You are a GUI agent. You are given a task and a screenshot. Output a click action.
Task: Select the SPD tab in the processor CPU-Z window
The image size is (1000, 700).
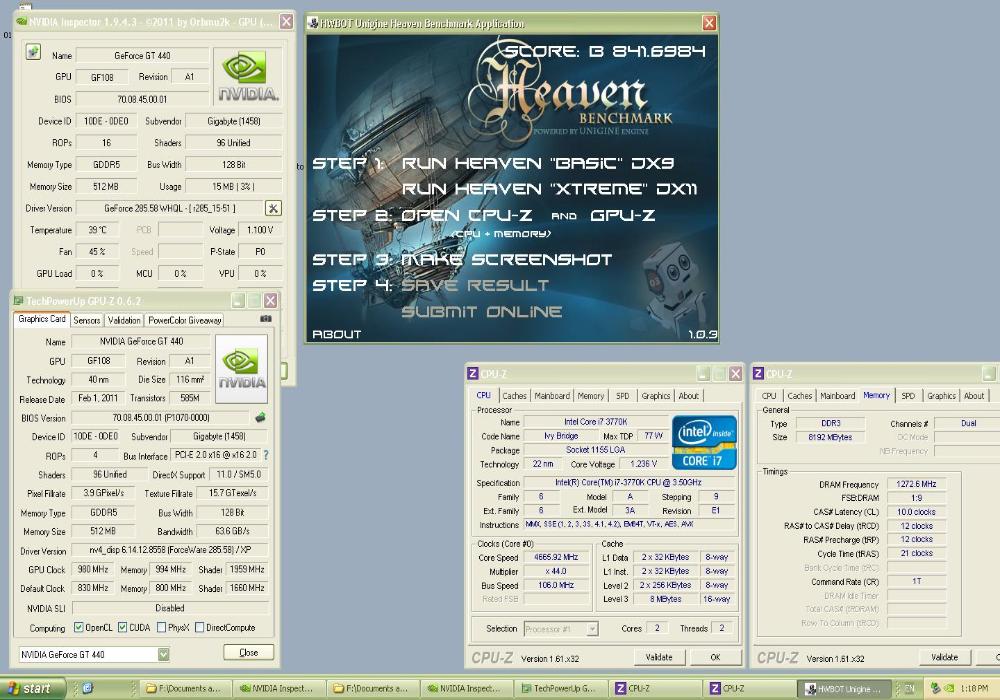tap(622, 396)
